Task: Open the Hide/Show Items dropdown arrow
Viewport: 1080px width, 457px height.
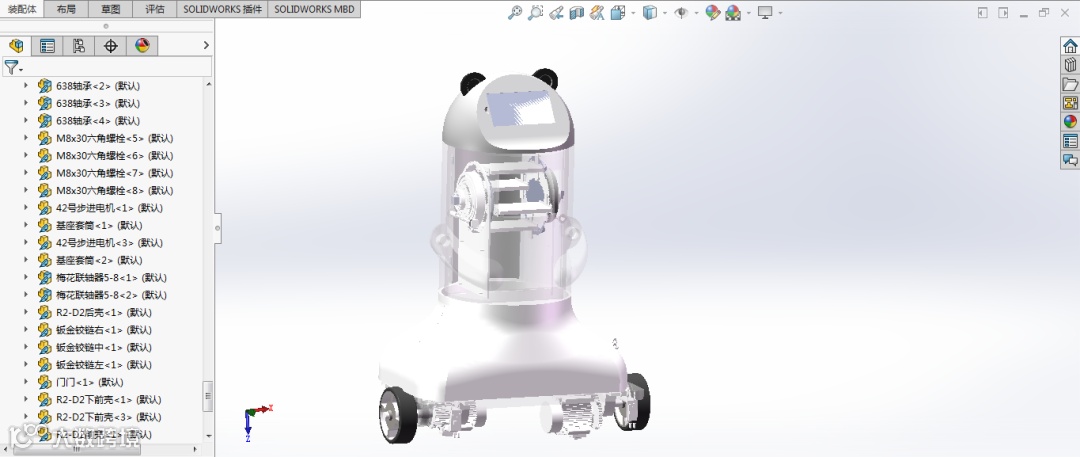Action: tap(696, 13)
